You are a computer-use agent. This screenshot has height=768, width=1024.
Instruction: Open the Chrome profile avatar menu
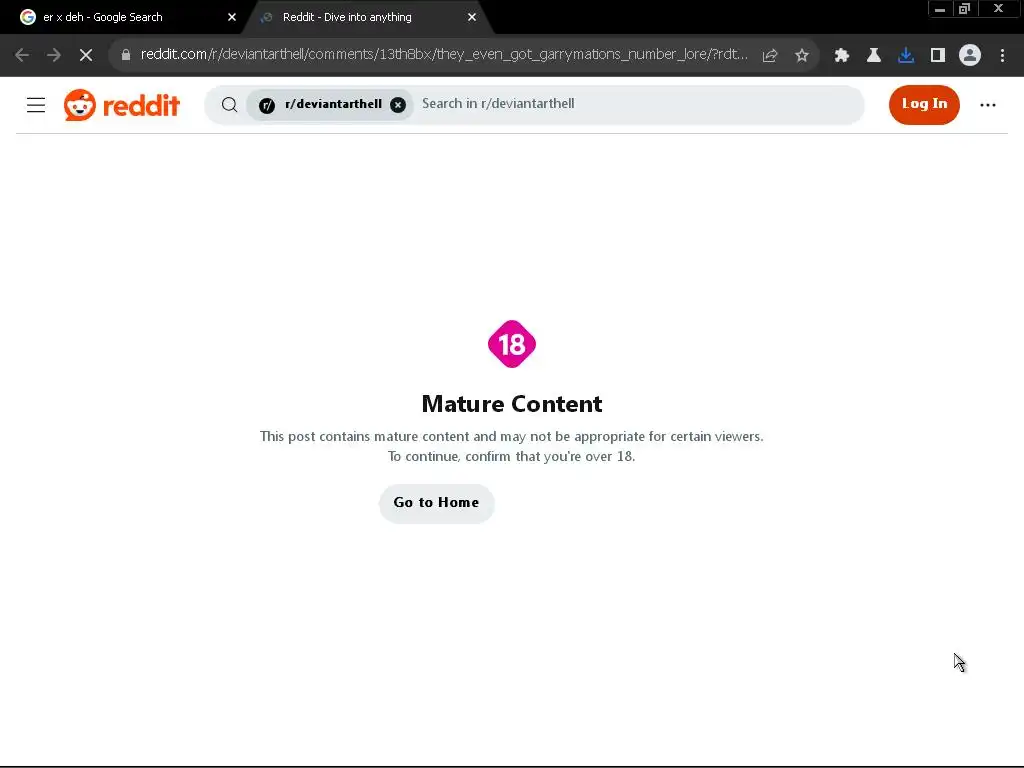click(970, 56)
